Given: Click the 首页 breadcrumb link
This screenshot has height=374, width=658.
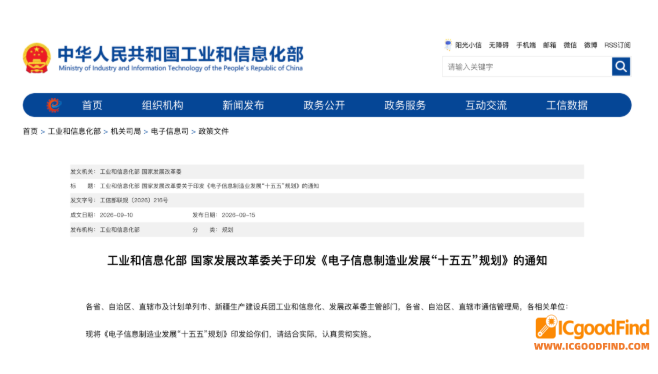Looking at the screenshot, I should 30,131.
